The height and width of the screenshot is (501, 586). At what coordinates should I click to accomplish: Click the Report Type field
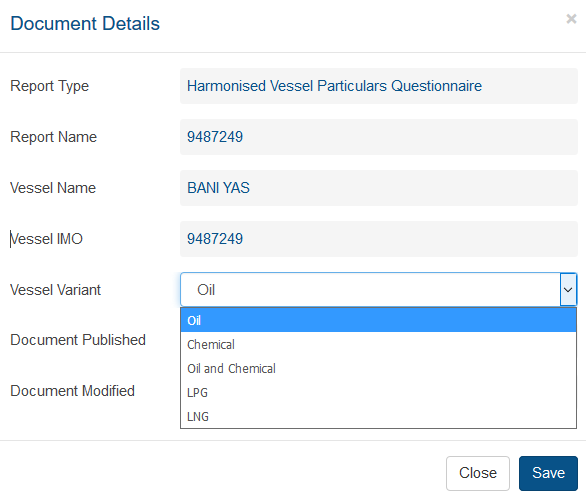coord(379,86)
